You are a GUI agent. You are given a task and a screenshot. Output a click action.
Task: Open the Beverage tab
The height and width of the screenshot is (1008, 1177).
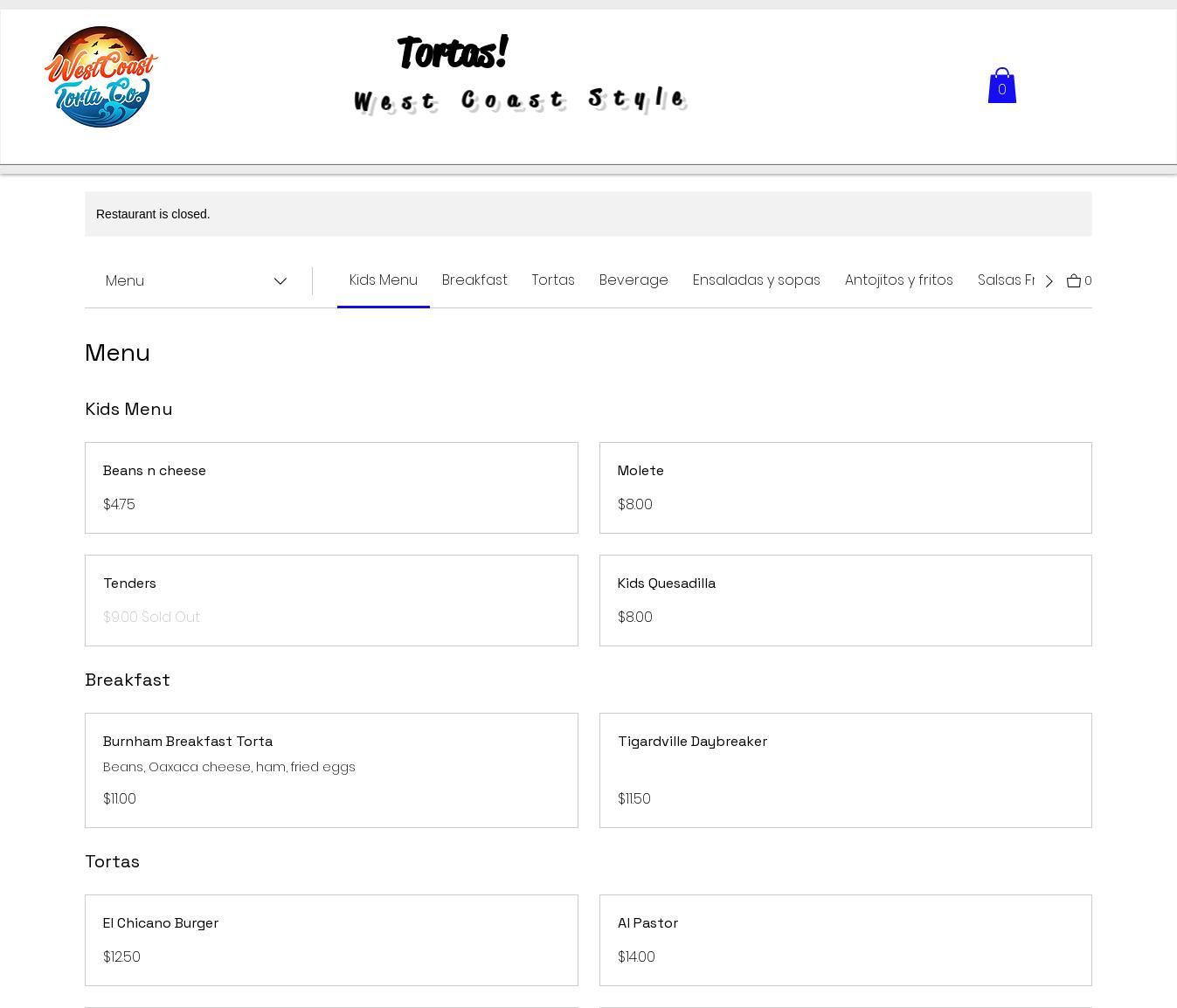(x=634, y=280)
